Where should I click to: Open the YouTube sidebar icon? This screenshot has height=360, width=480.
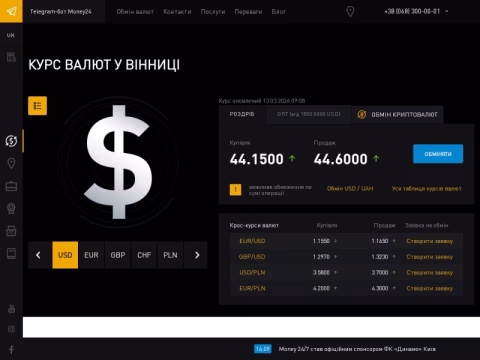tap(11, 309)
